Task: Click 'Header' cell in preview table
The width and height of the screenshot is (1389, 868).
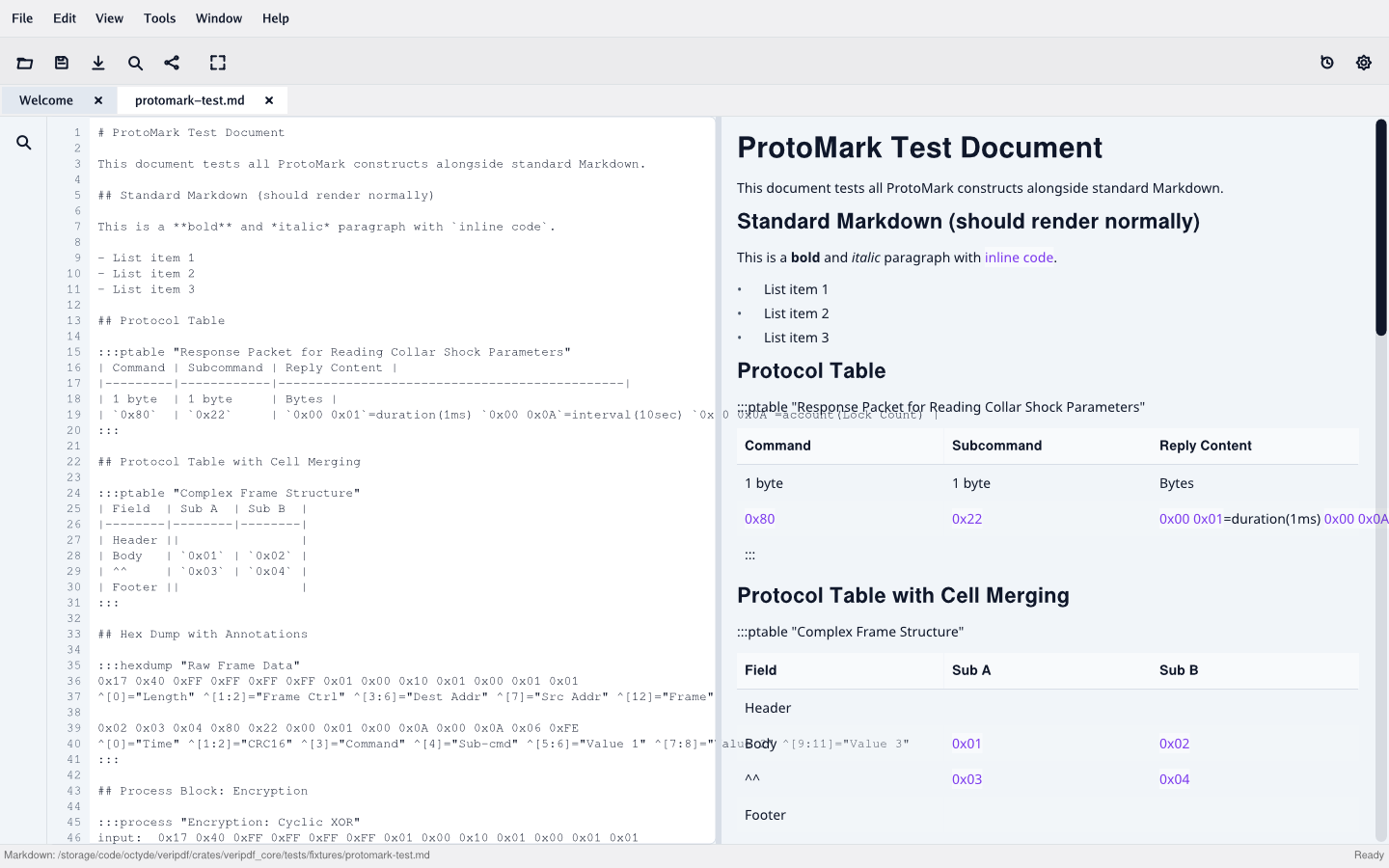Action: coord(768,708)
